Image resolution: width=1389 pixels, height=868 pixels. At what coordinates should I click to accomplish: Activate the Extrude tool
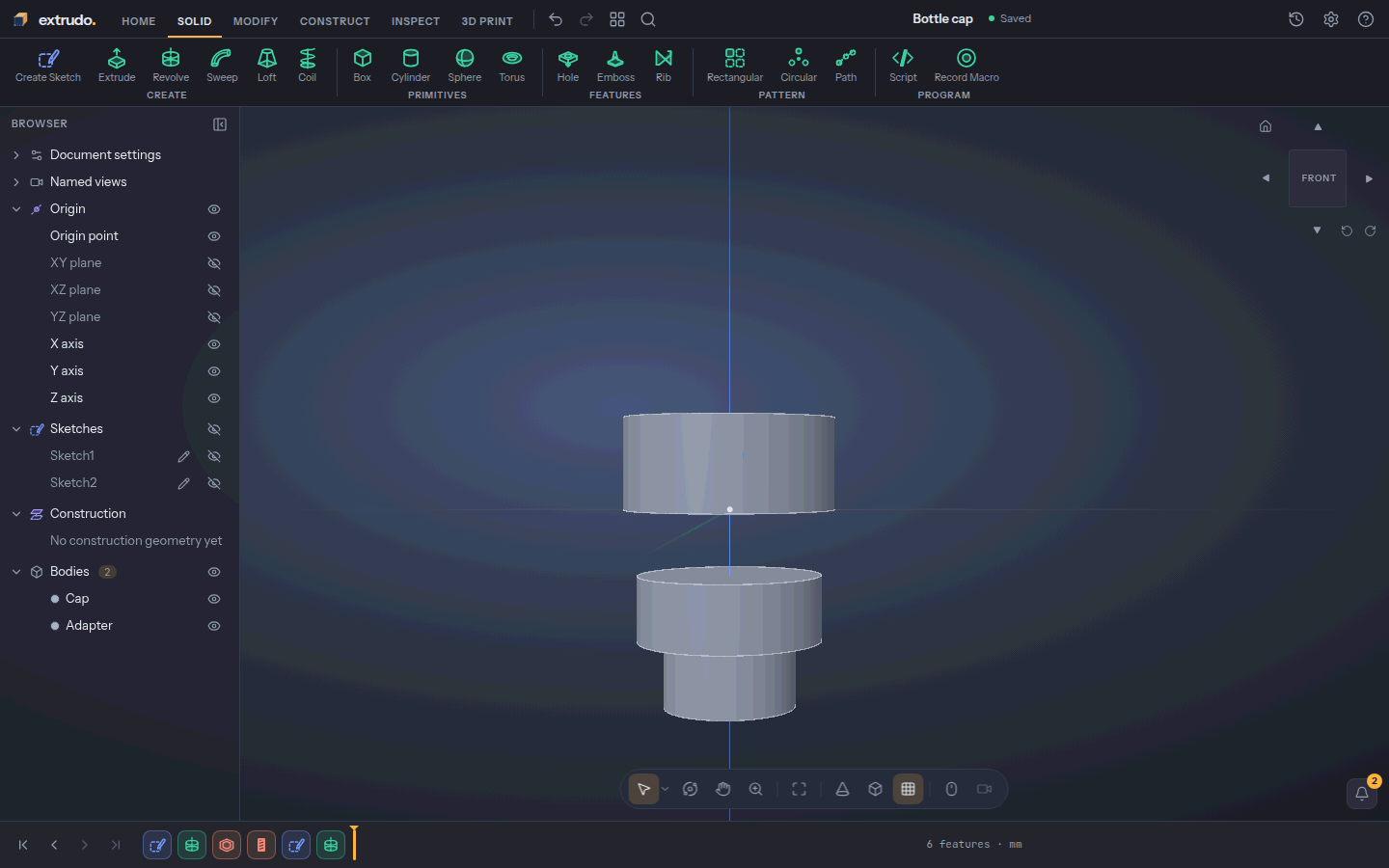117,66
